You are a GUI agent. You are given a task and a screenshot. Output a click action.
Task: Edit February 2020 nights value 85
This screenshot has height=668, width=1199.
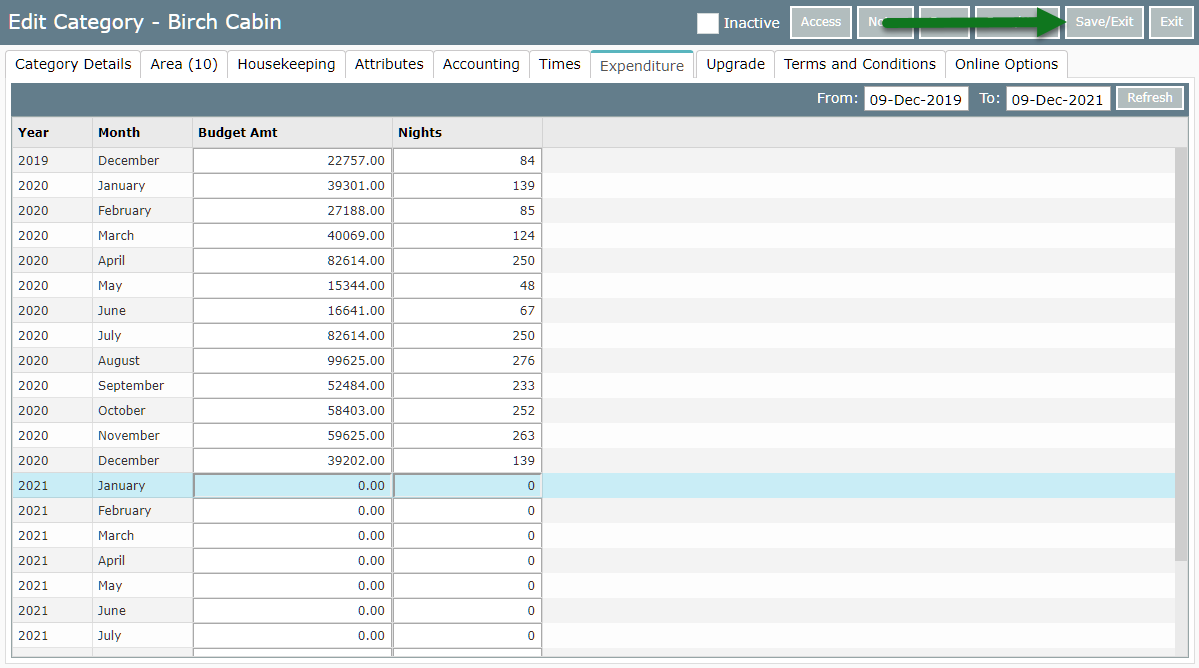click(467, 210)
